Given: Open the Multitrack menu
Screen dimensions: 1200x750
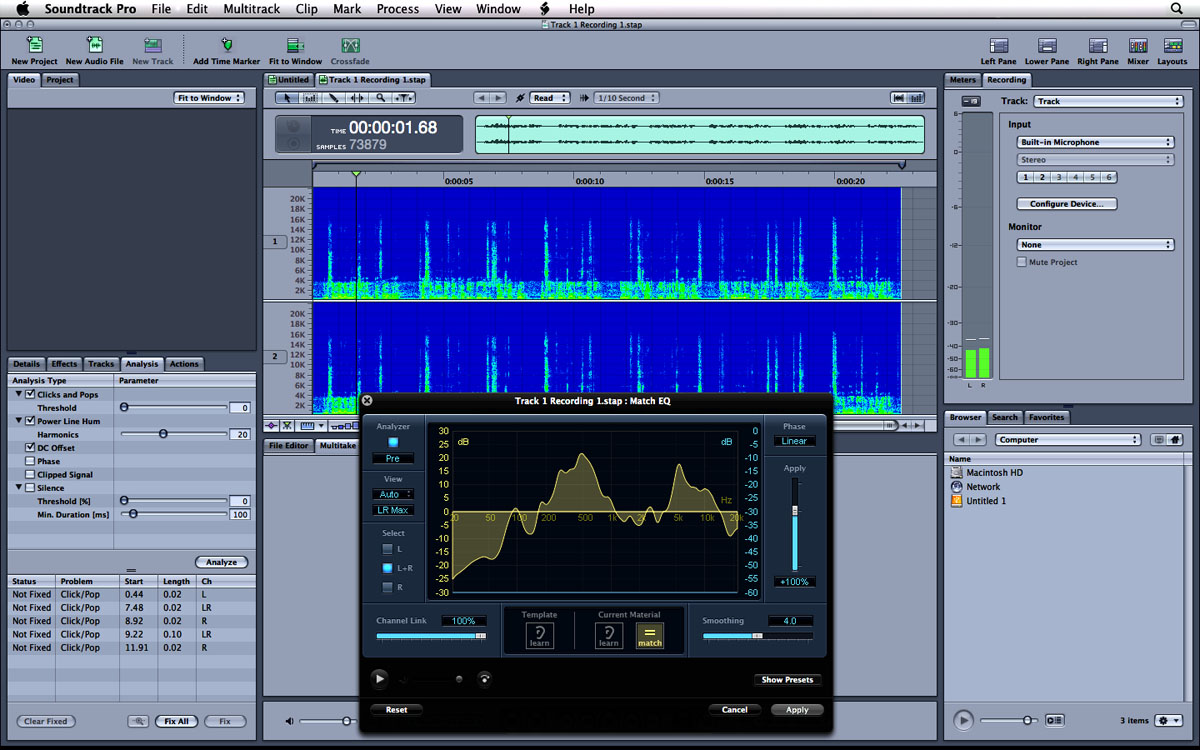Looking at the screenshot, I should click(252, 9).
